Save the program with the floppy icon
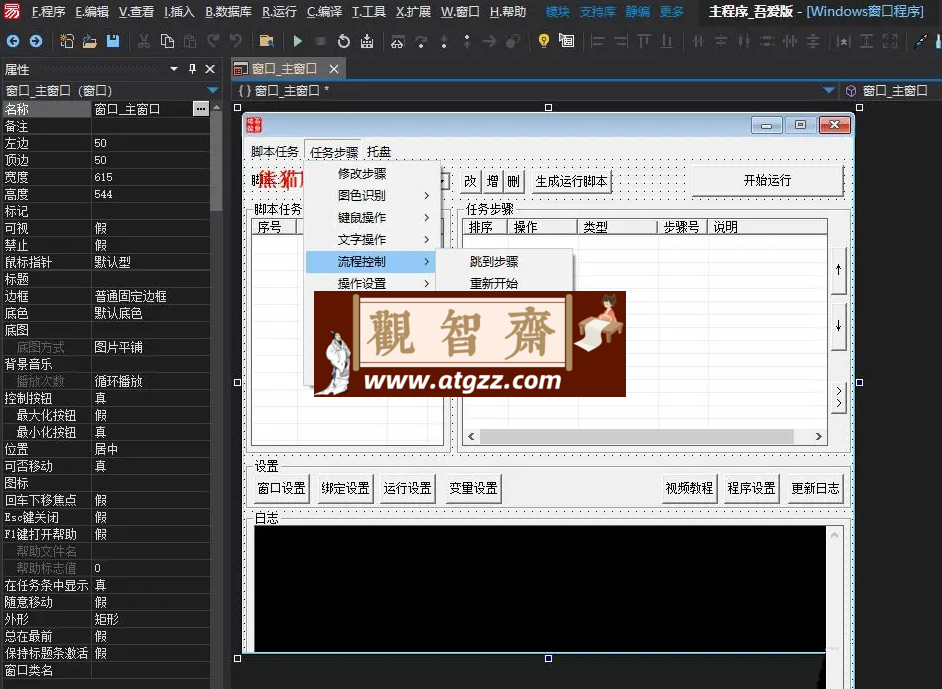The image size is (942, 689). pyautogui.click(x=113, y=41)
